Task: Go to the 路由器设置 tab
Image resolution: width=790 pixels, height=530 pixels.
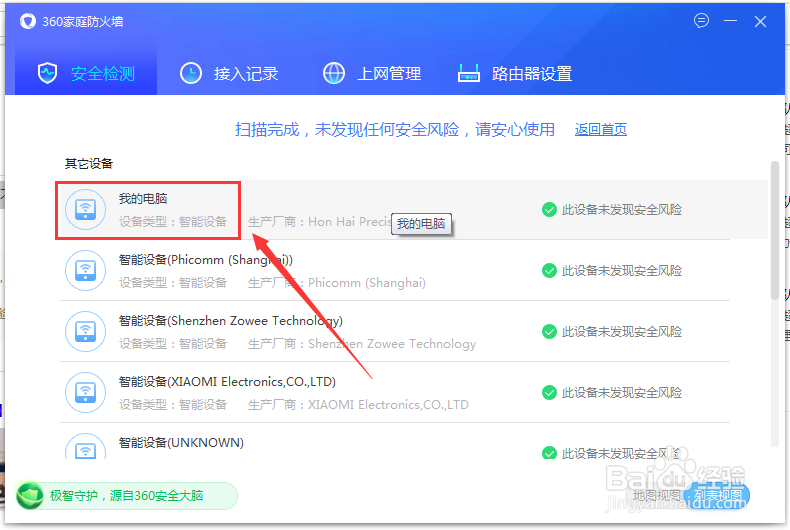Action: click(515, 74)
